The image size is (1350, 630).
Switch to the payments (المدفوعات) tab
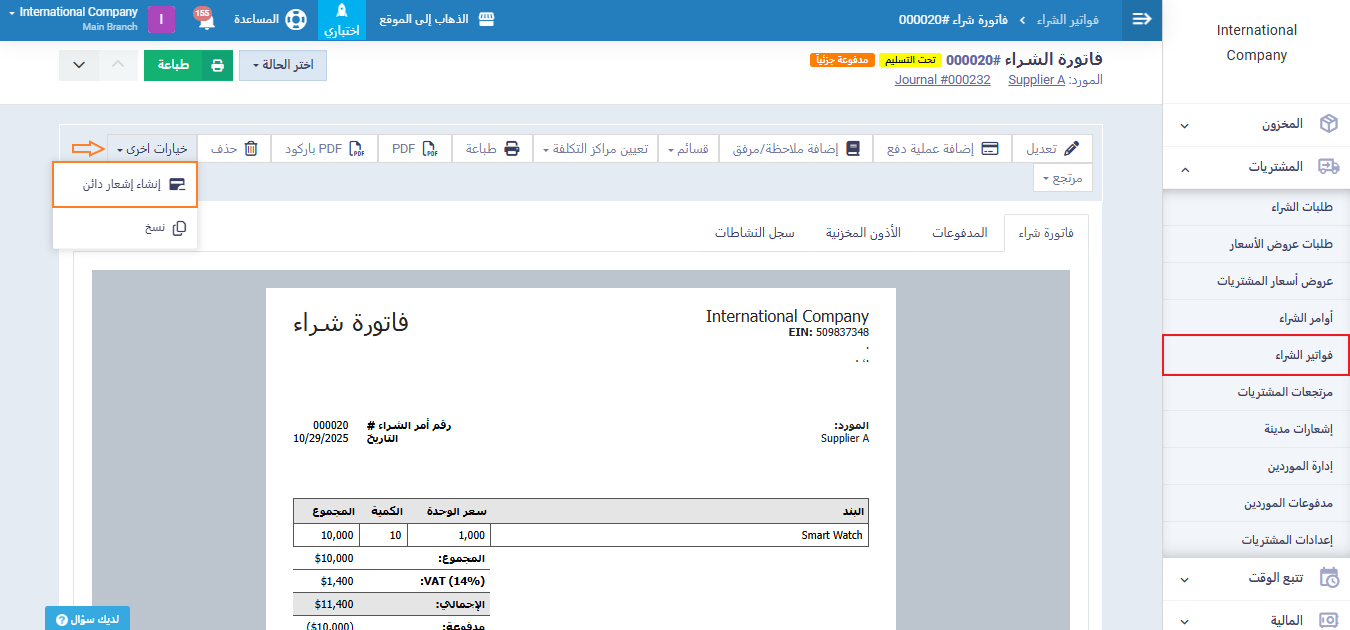pyautogui.click(x=959, y=233)
